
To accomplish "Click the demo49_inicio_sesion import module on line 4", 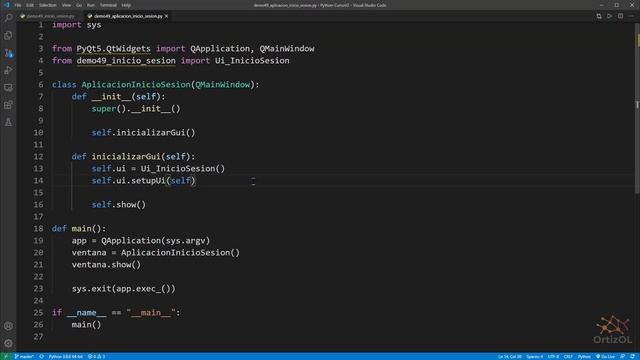I will click(x=126, y=60).
